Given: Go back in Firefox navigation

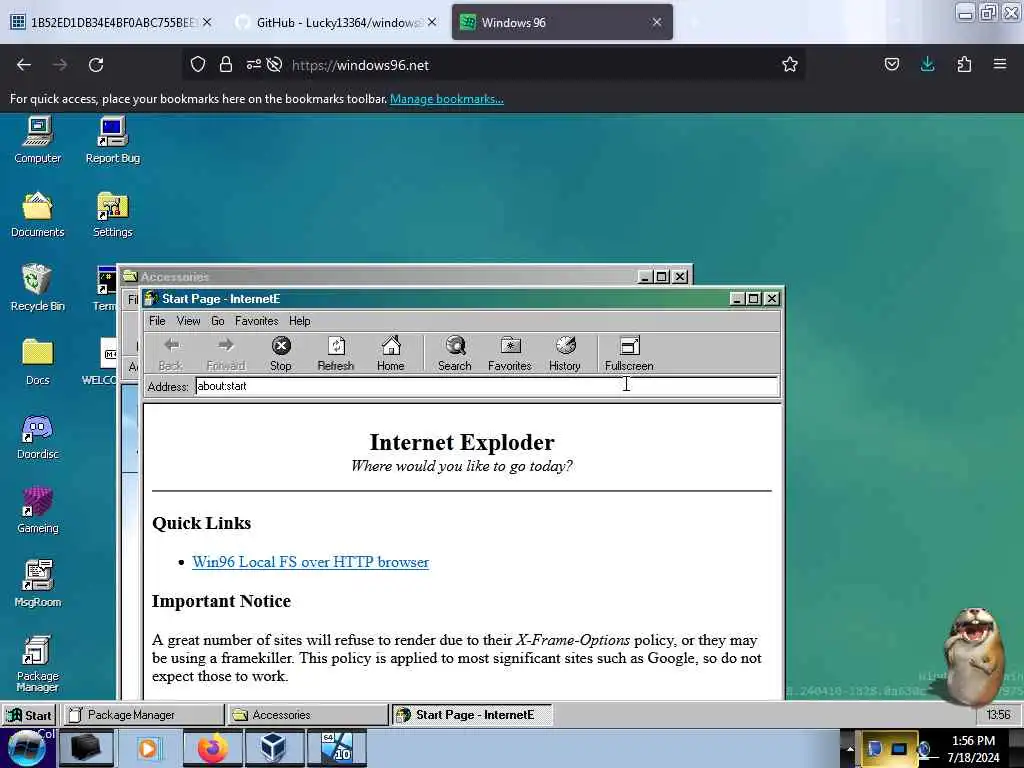Looking at the screenshot, I should (24, 65).
